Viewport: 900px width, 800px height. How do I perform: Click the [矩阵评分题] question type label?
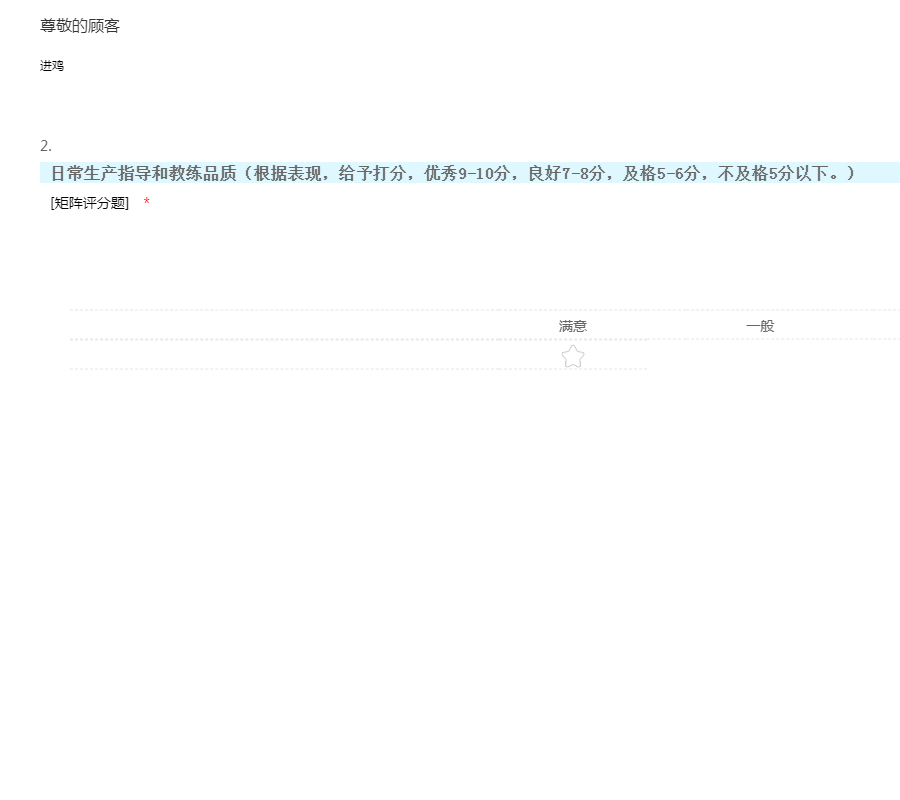[90, 203]
